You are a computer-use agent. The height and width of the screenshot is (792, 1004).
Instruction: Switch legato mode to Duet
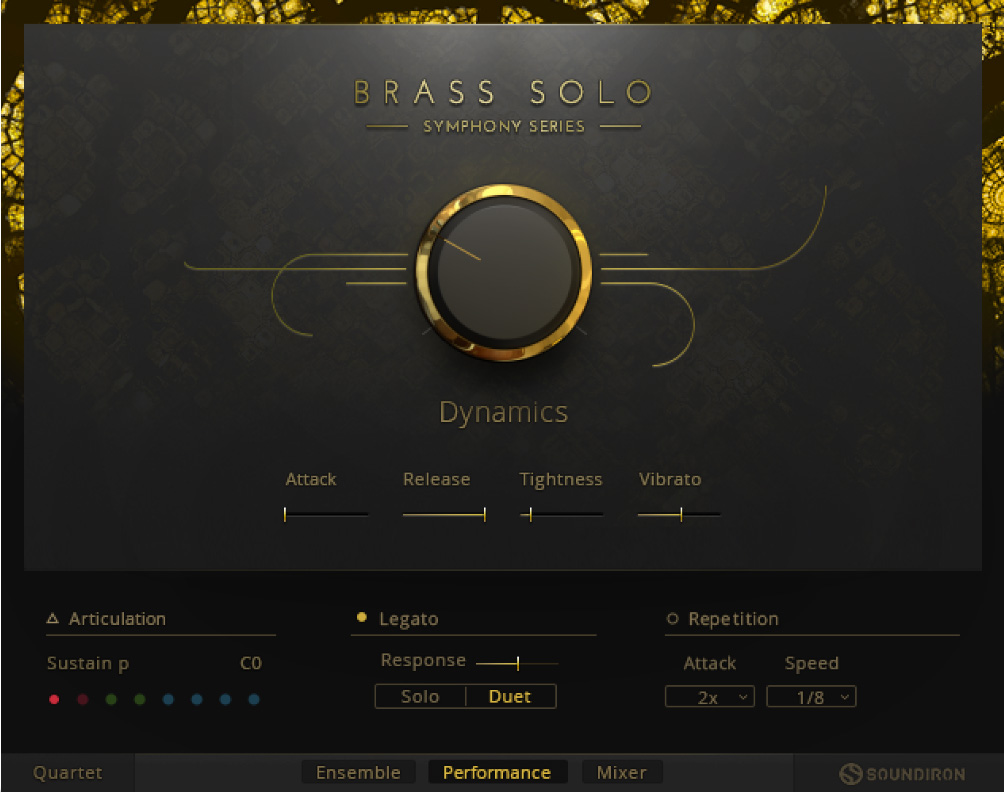click(510, 696)
